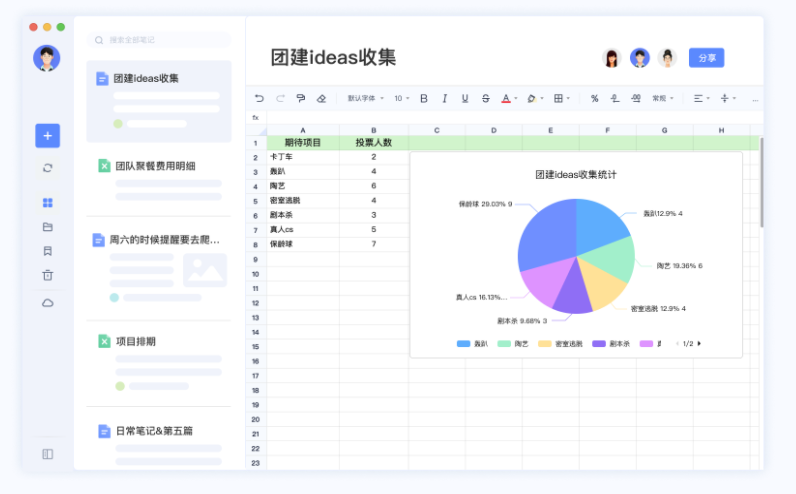Increase decimal places icon
The height and width of the screenshot is (494, 796).
(636, 98)
